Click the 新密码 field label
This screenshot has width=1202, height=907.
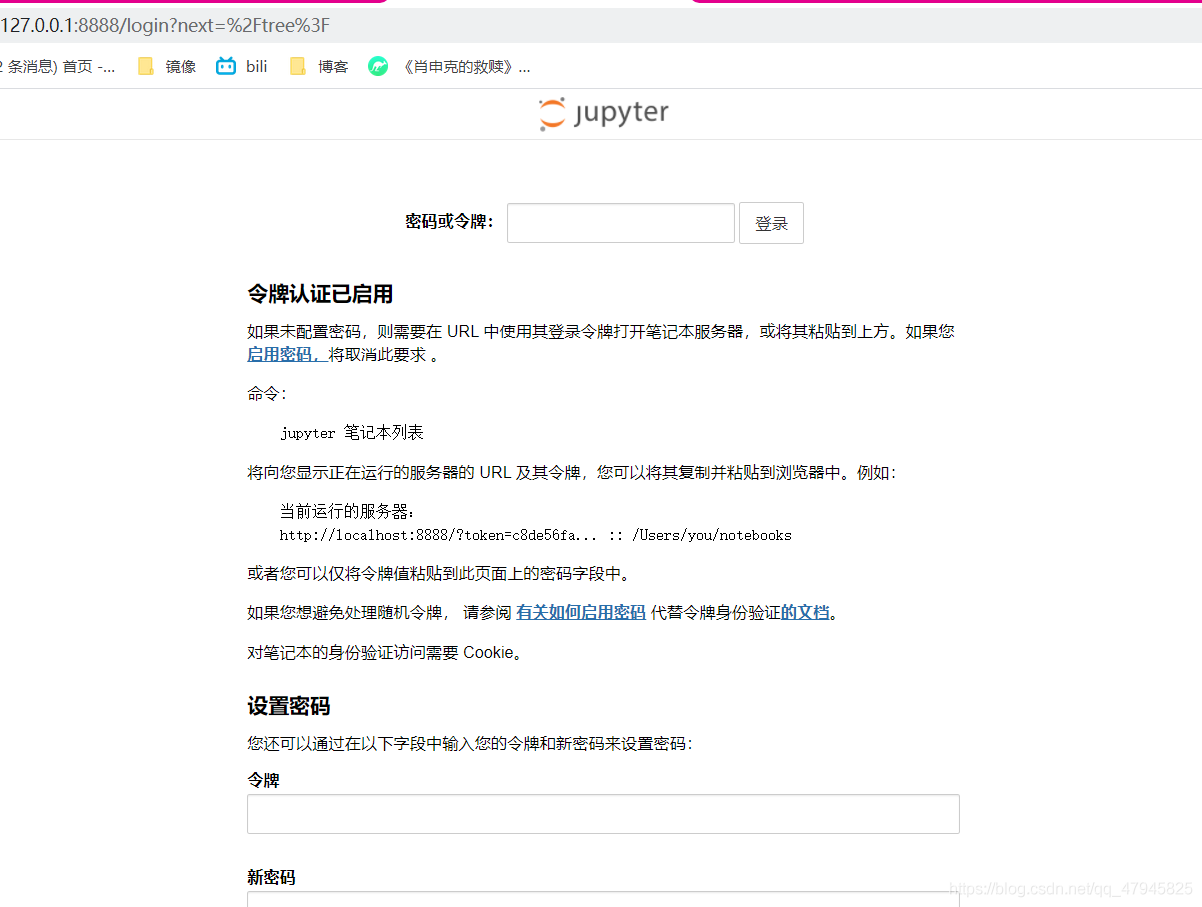(x=271, y=877)
